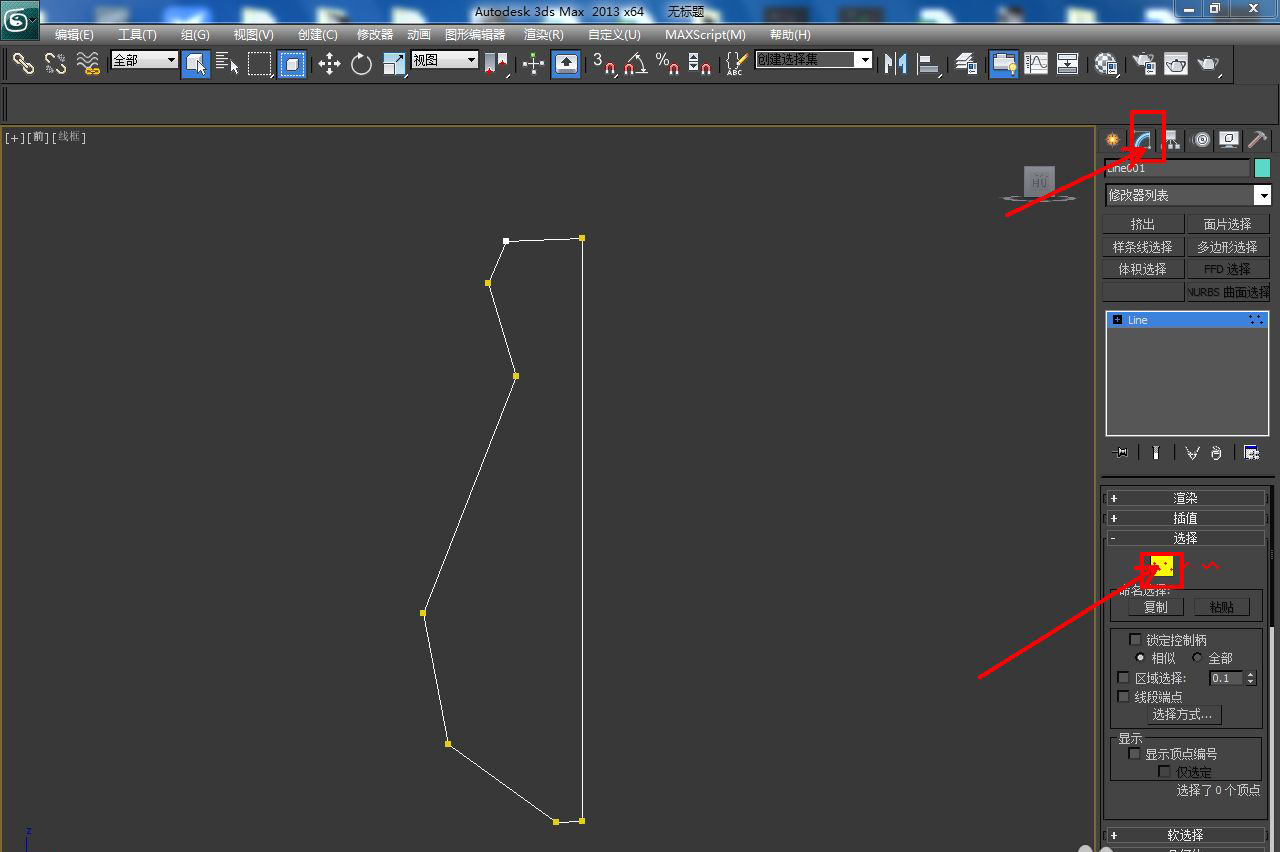Select the 全部 radio button
Screen dimensions: 1280x852
[x=1197, y=658]
